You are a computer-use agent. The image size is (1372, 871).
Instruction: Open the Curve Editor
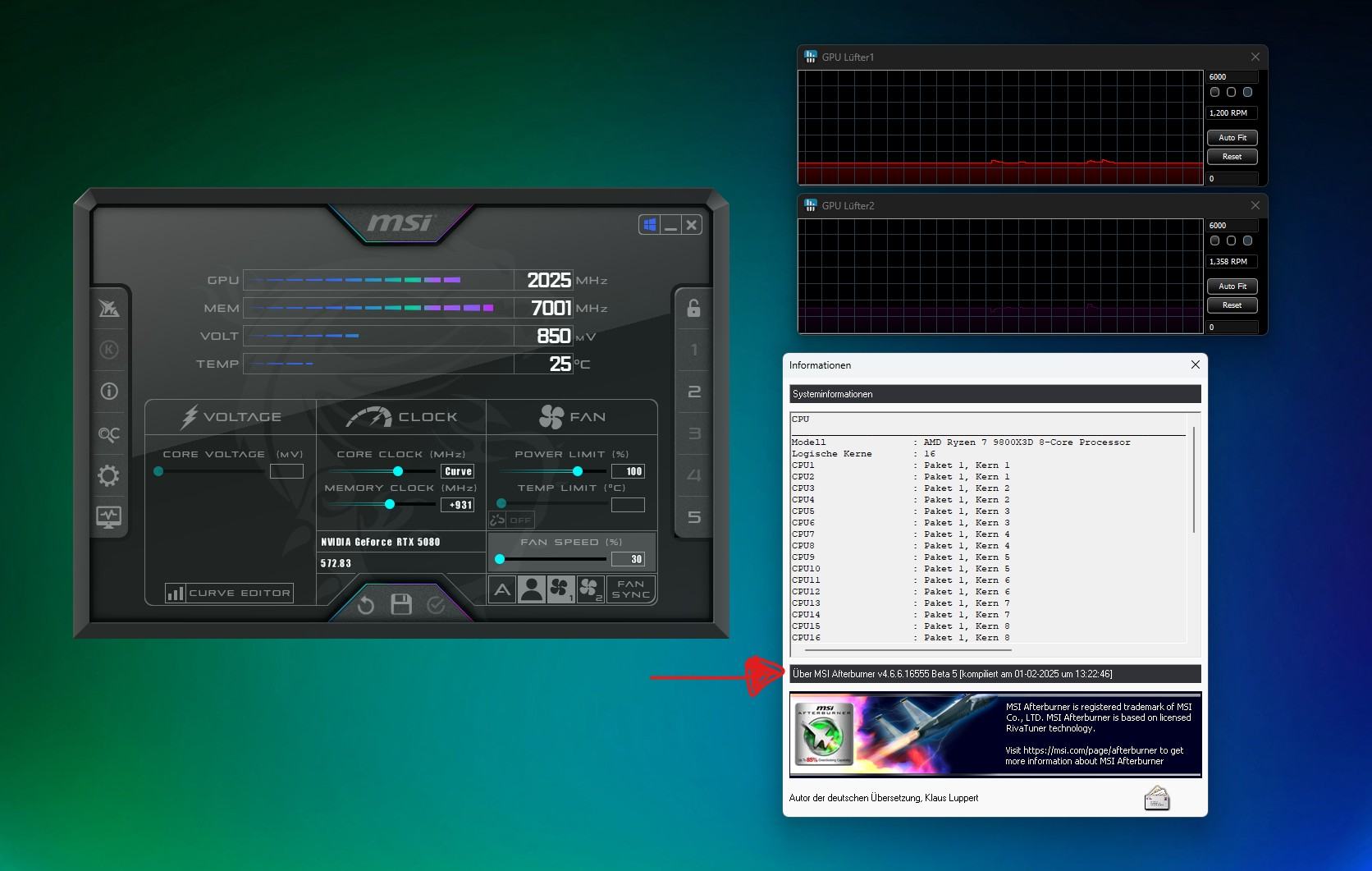(x=229, y=593)
